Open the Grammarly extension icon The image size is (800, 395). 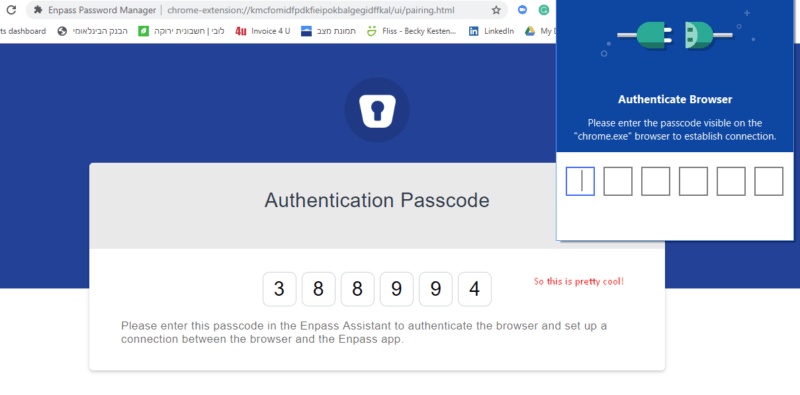[544, 10]
